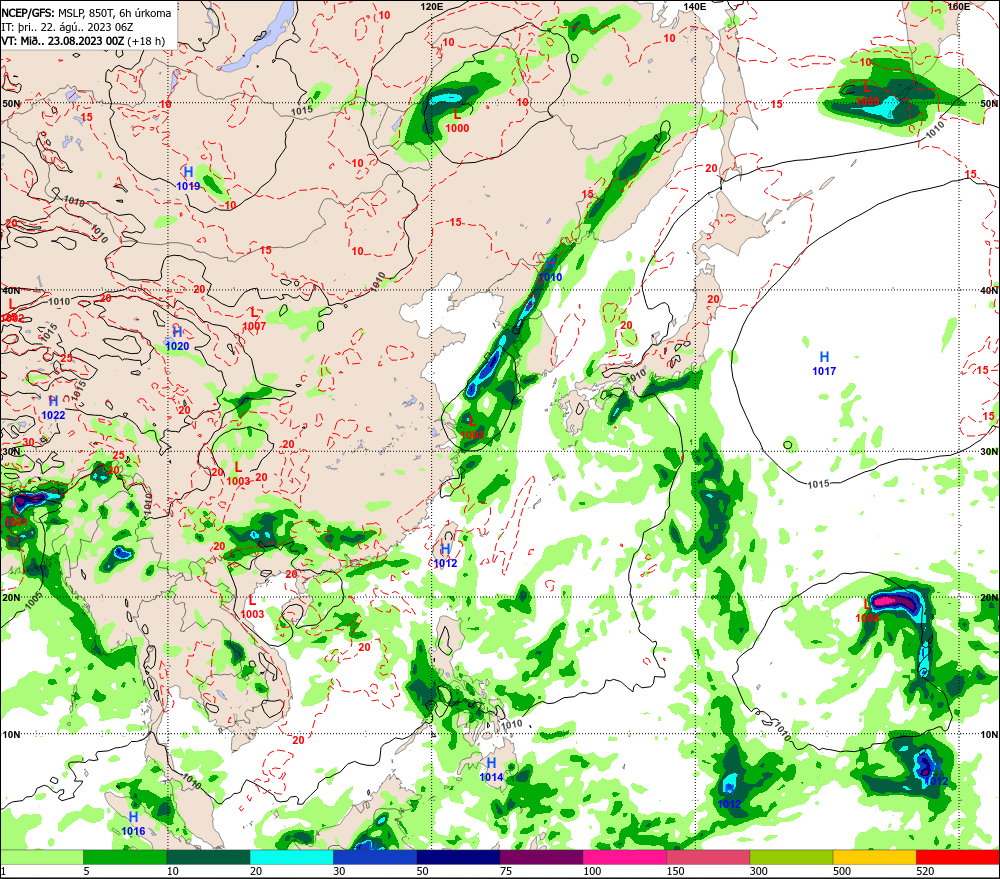Click the legend value label '100'

point(592,871)
